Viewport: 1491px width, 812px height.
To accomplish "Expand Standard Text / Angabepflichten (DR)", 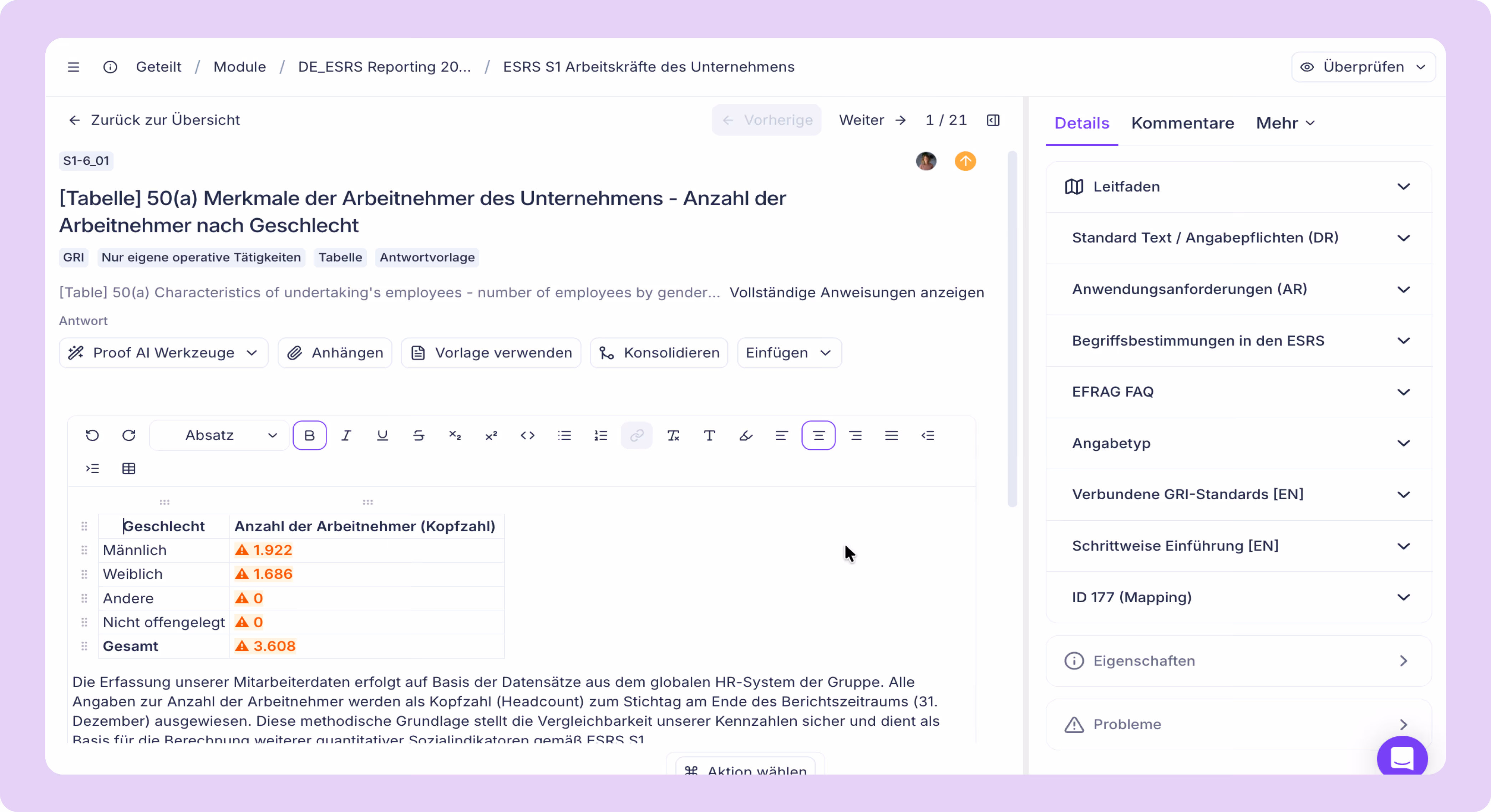I will click(1238, 238).
